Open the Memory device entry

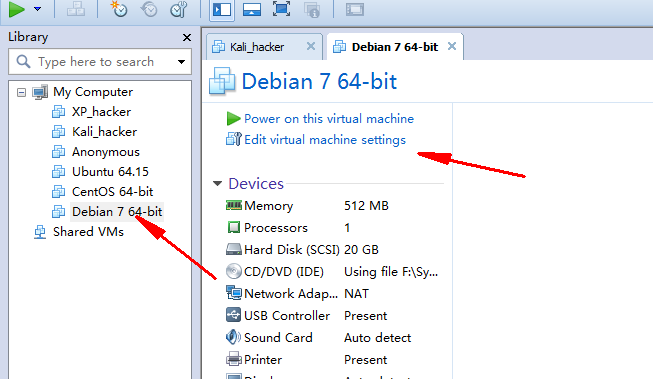click(x=269, y=205)
